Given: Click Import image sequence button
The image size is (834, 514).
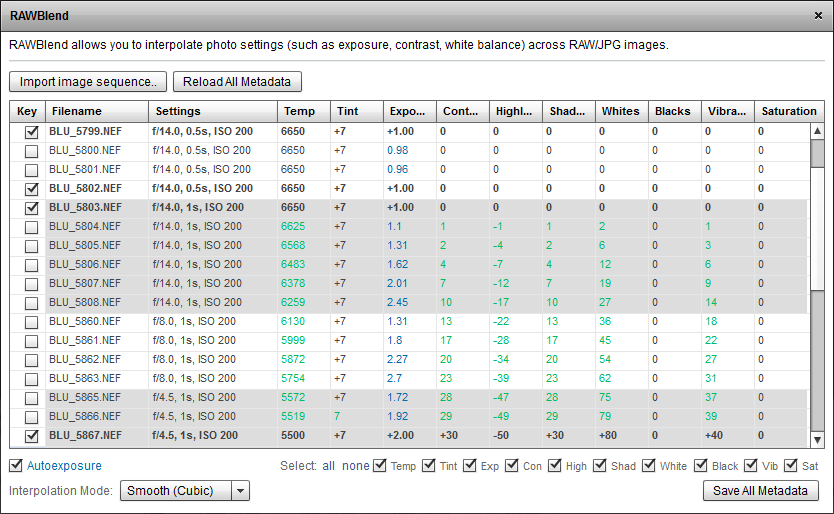Looking at the screenshot, I should pos(88,81).
